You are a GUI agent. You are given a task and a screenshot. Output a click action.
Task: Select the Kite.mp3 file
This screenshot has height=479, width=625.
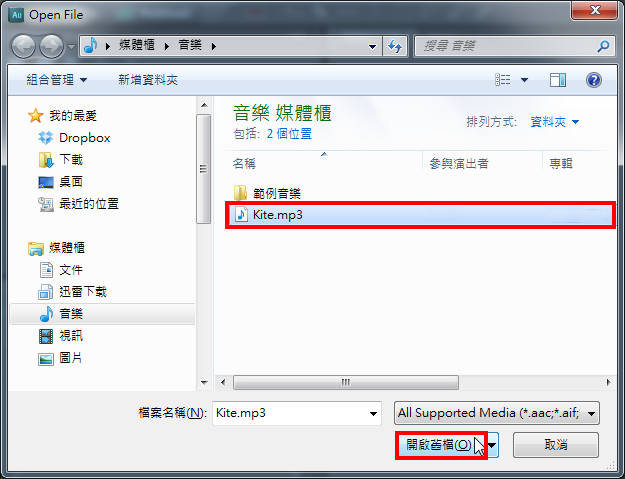pos(420,215)
